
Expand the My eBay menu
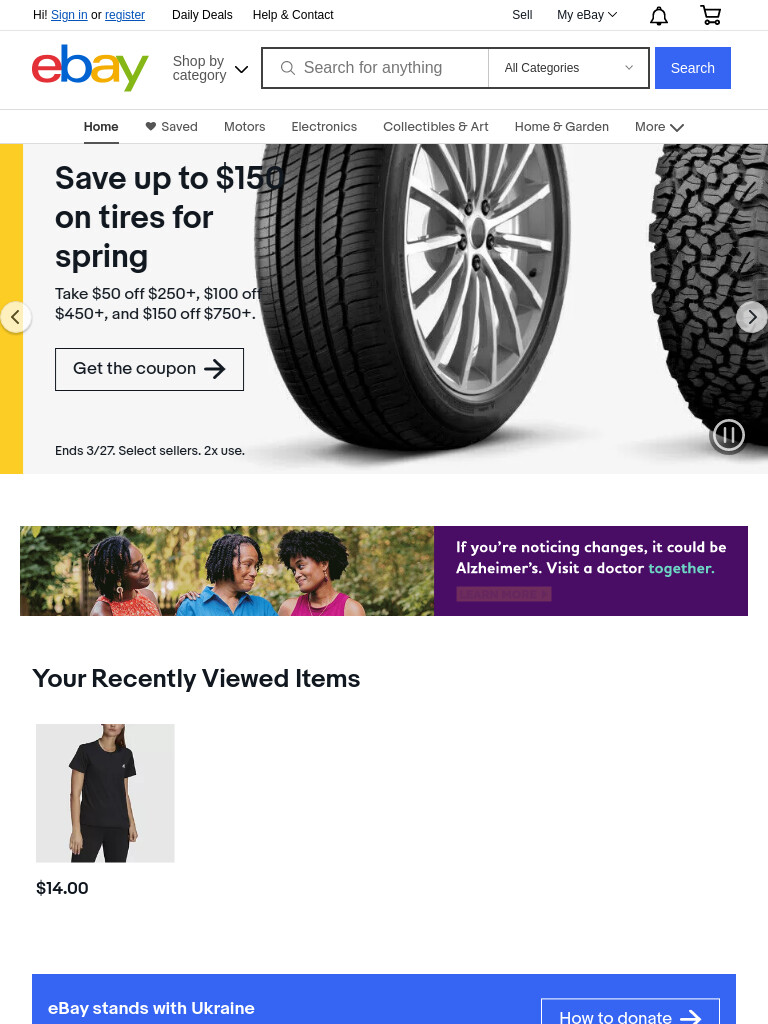pyautogui.click(x=586, y=15)
